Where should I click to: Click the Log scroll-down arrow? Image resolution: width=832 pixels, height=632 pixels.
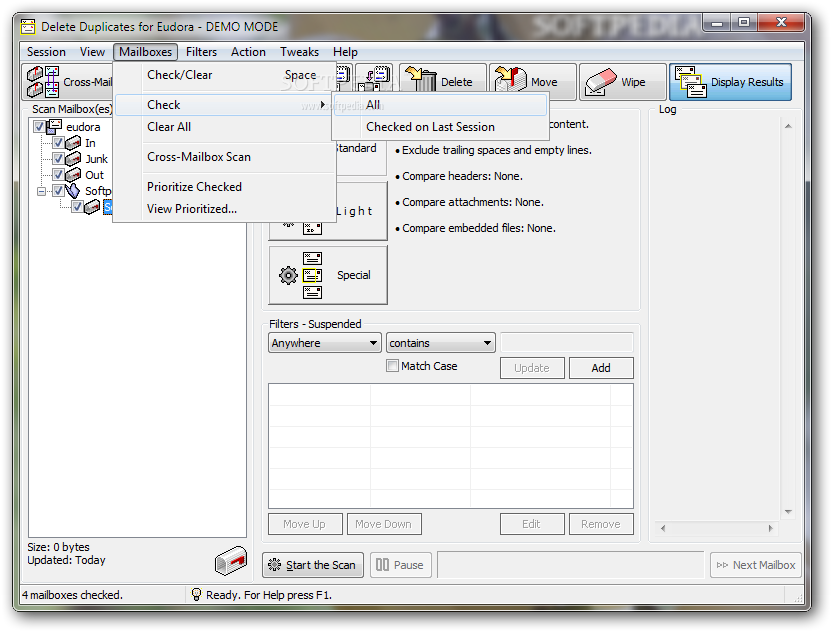pos(788,512)
